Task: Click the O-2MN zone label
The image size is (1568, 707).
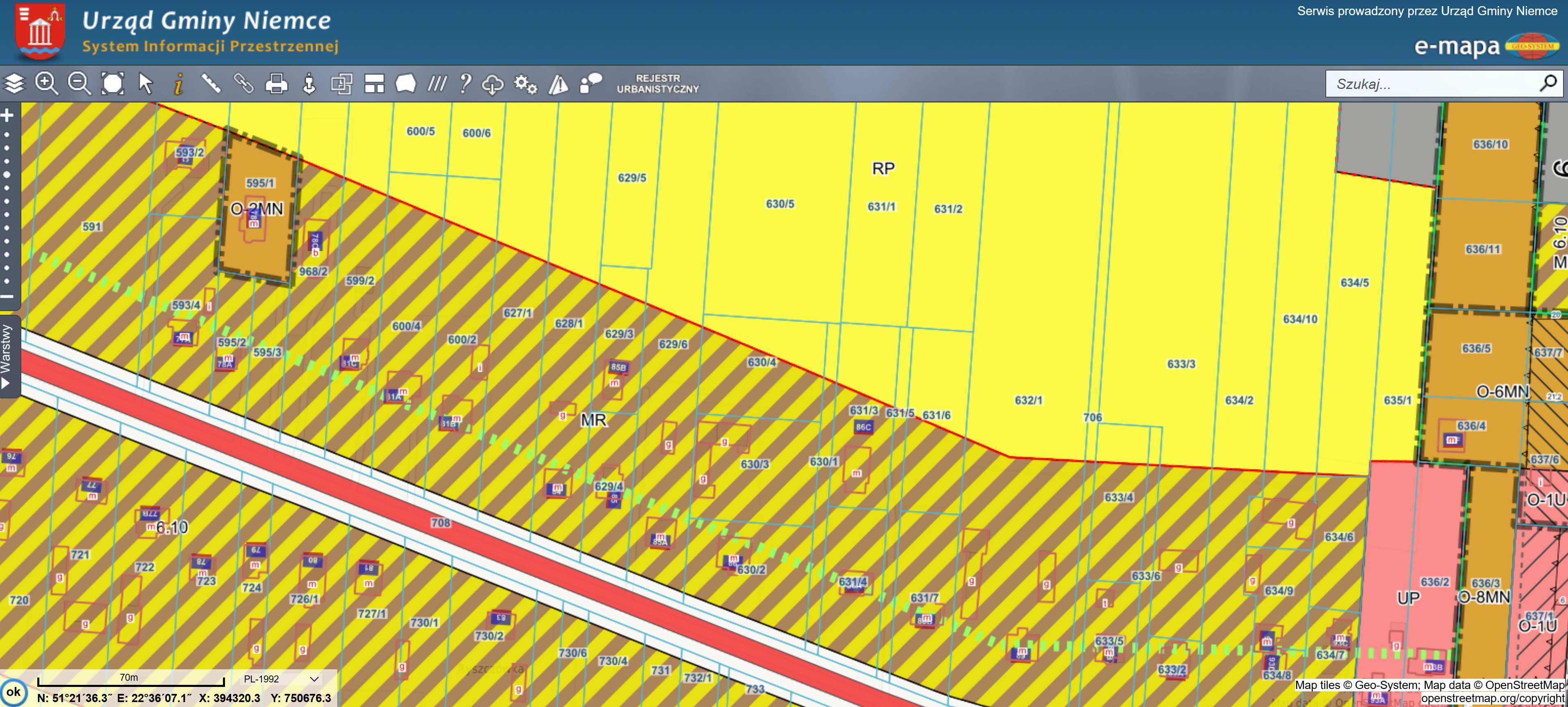Action: tap(257, 209)
